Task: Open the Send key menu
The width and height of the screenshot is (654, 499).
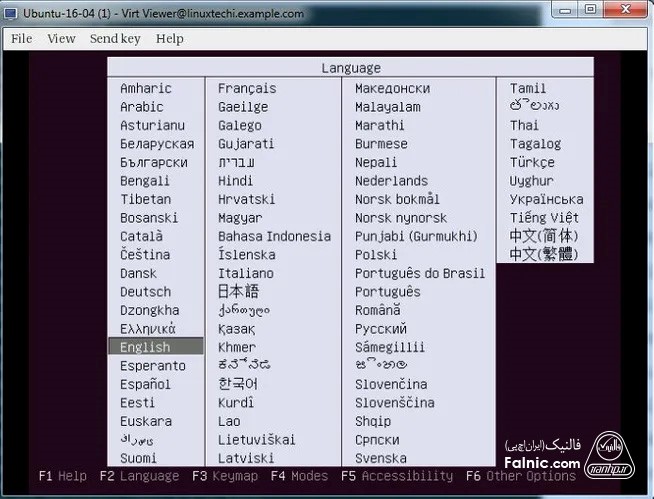Action: point(115,39)
